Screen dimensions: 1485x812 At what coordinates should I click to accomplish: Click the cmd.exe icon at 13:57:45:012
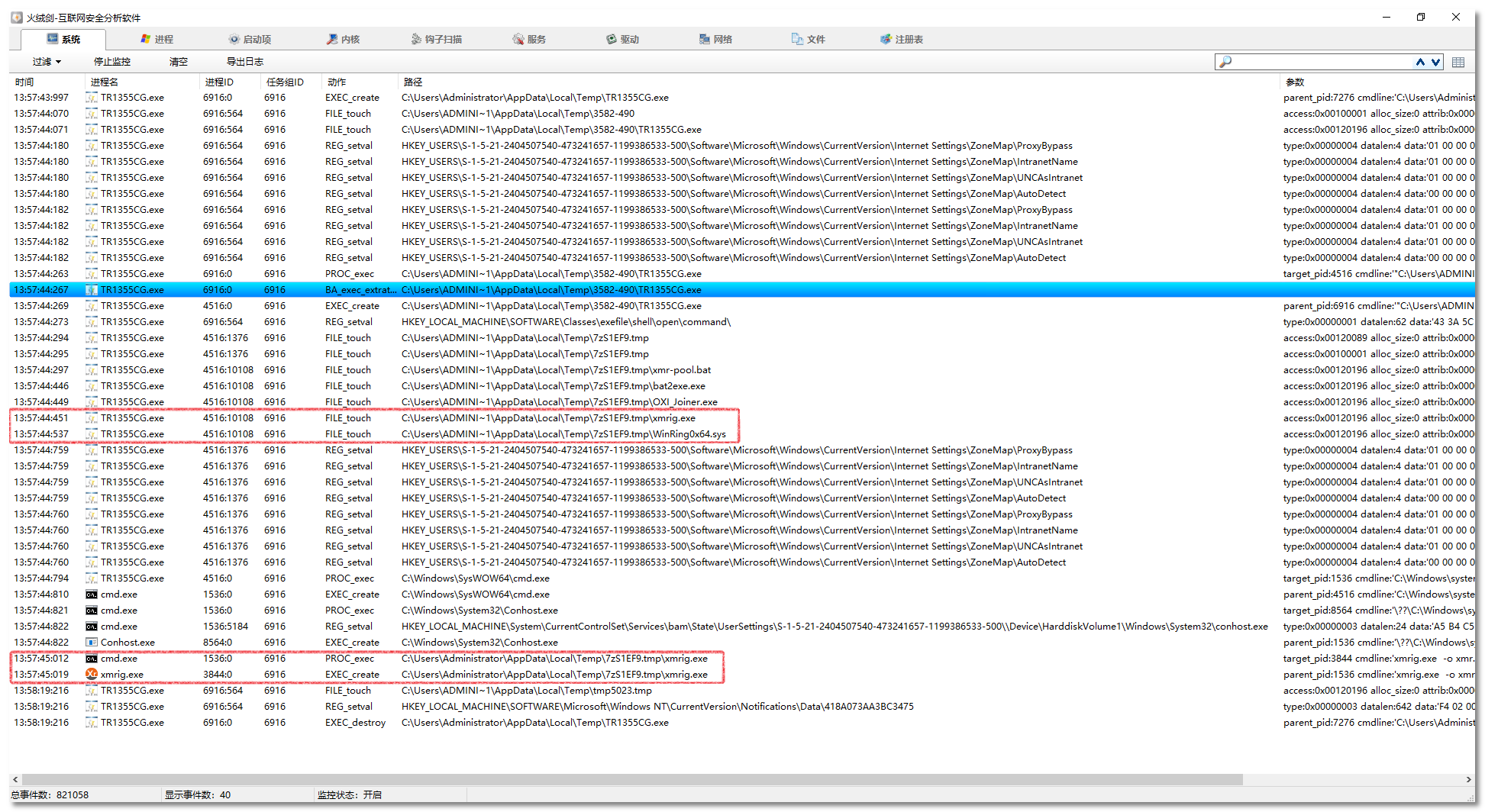(x=92, y=658)
